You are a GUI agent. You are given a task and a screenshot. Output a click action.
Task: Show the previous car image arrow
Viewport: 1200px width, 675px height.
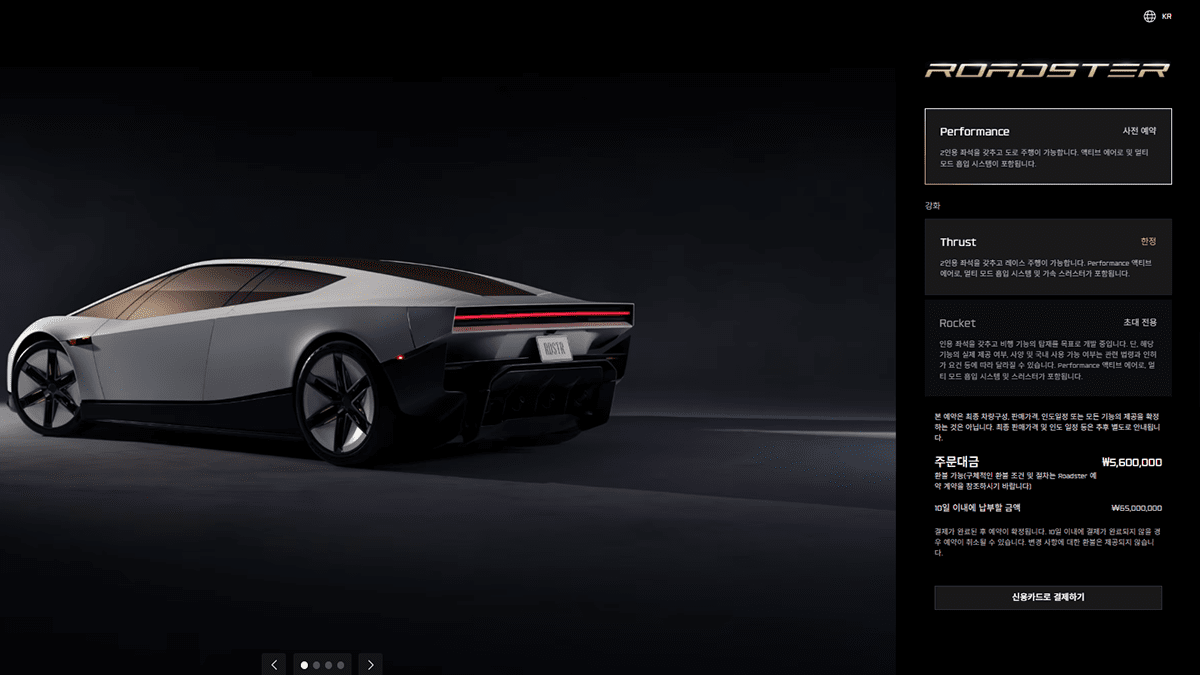274,664
